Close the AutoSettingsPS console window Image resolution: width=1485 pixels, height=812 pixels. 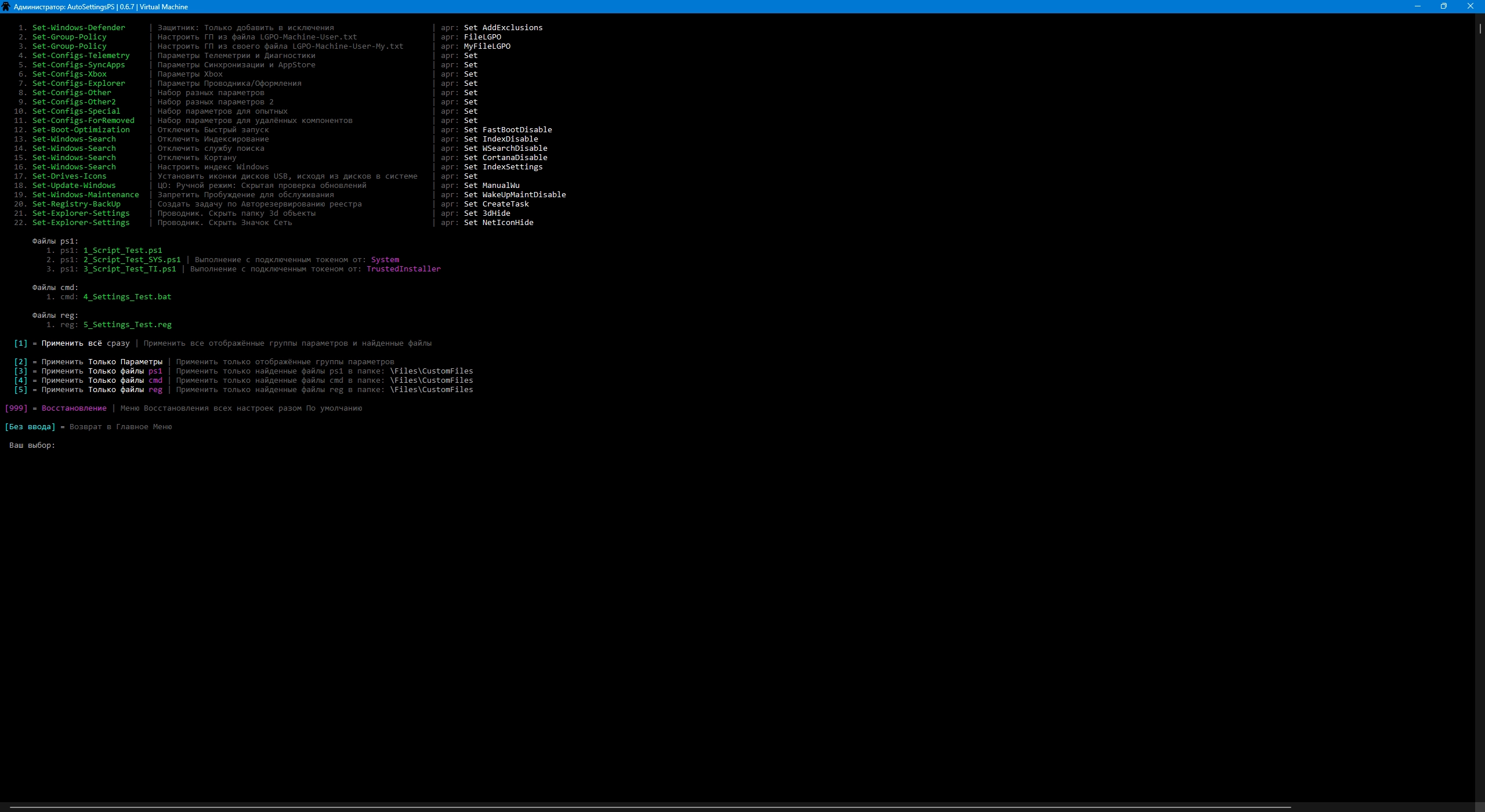coord(1470,6)
